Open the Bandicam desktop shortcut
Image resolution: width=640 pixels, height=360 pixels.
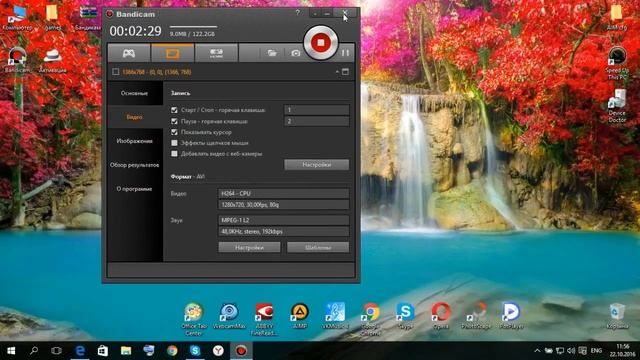[x=17, y=60]
